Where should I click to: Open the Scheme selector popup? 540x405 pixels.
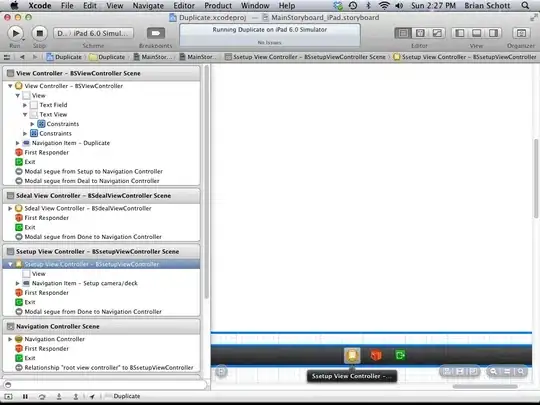click(93, 33)
